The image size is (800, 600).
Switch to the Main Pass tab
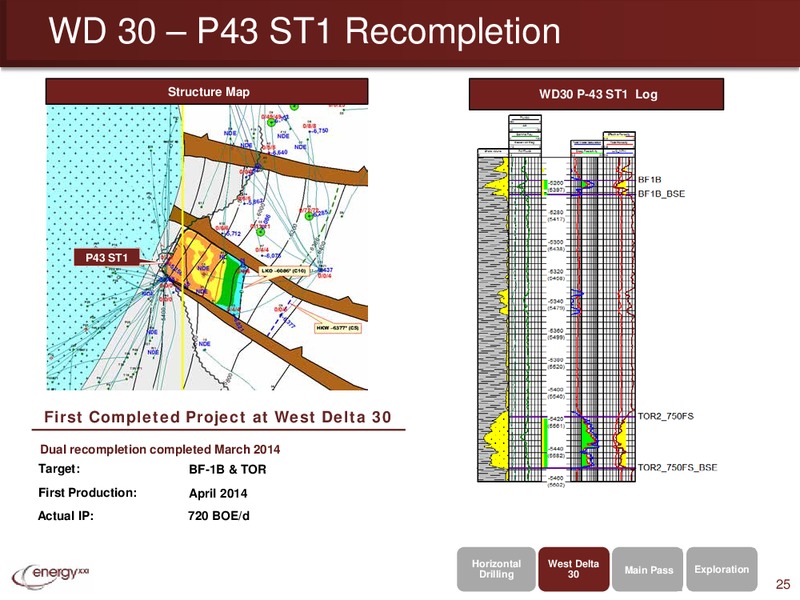[648, 569]
